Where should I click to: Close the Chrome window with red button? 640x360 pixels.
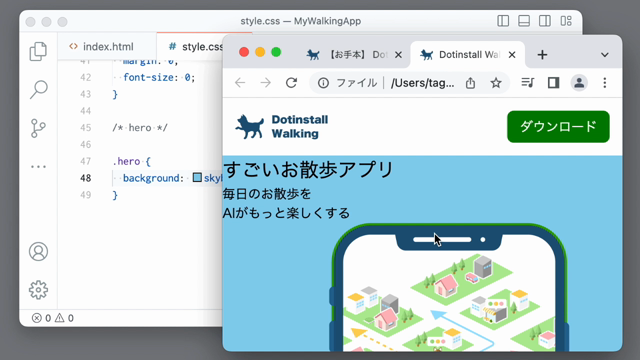[244, 52]
